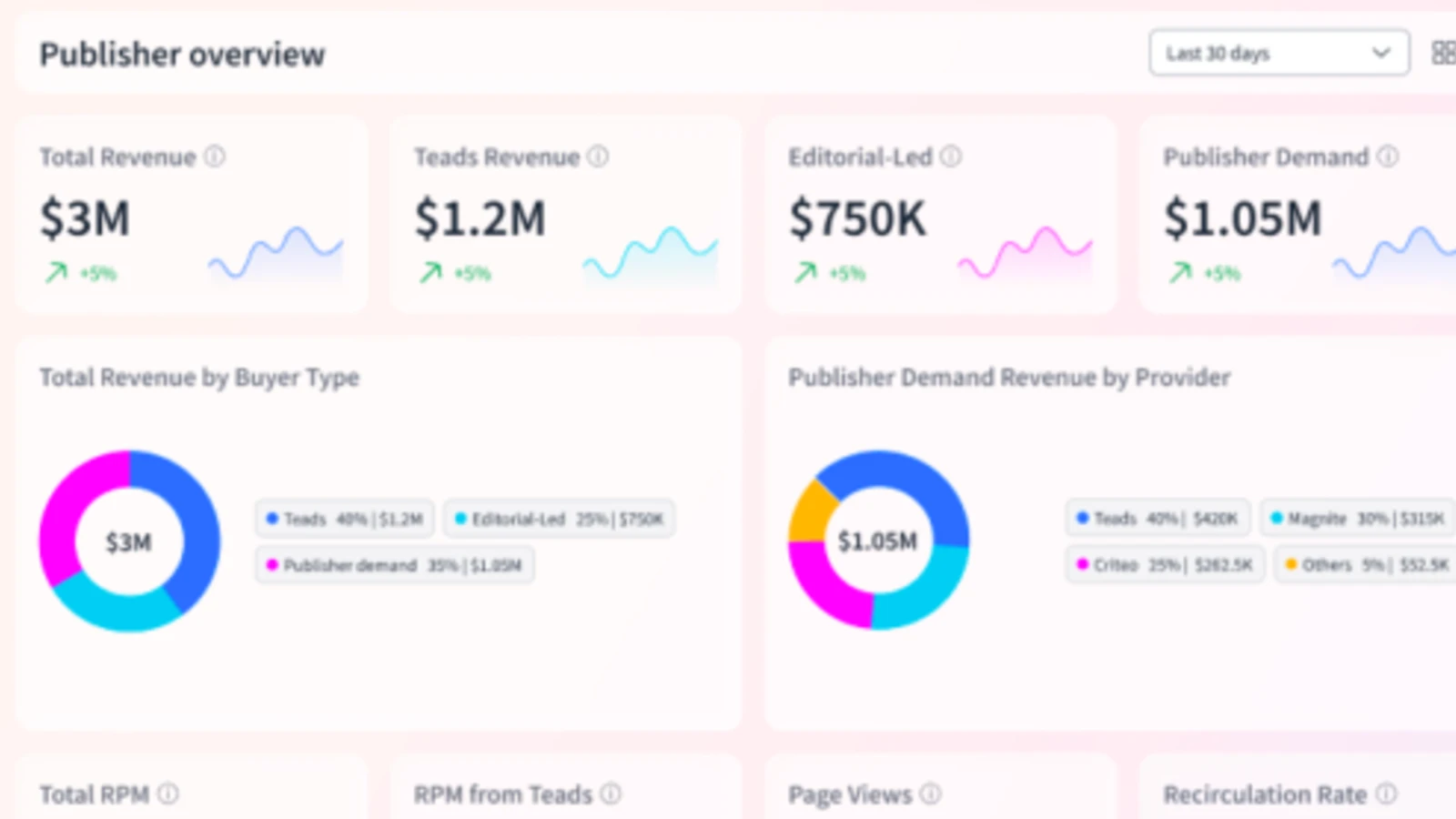Click the info icon next to Page Views
This screenshot has width=1456, height=819.
(930, 794)
